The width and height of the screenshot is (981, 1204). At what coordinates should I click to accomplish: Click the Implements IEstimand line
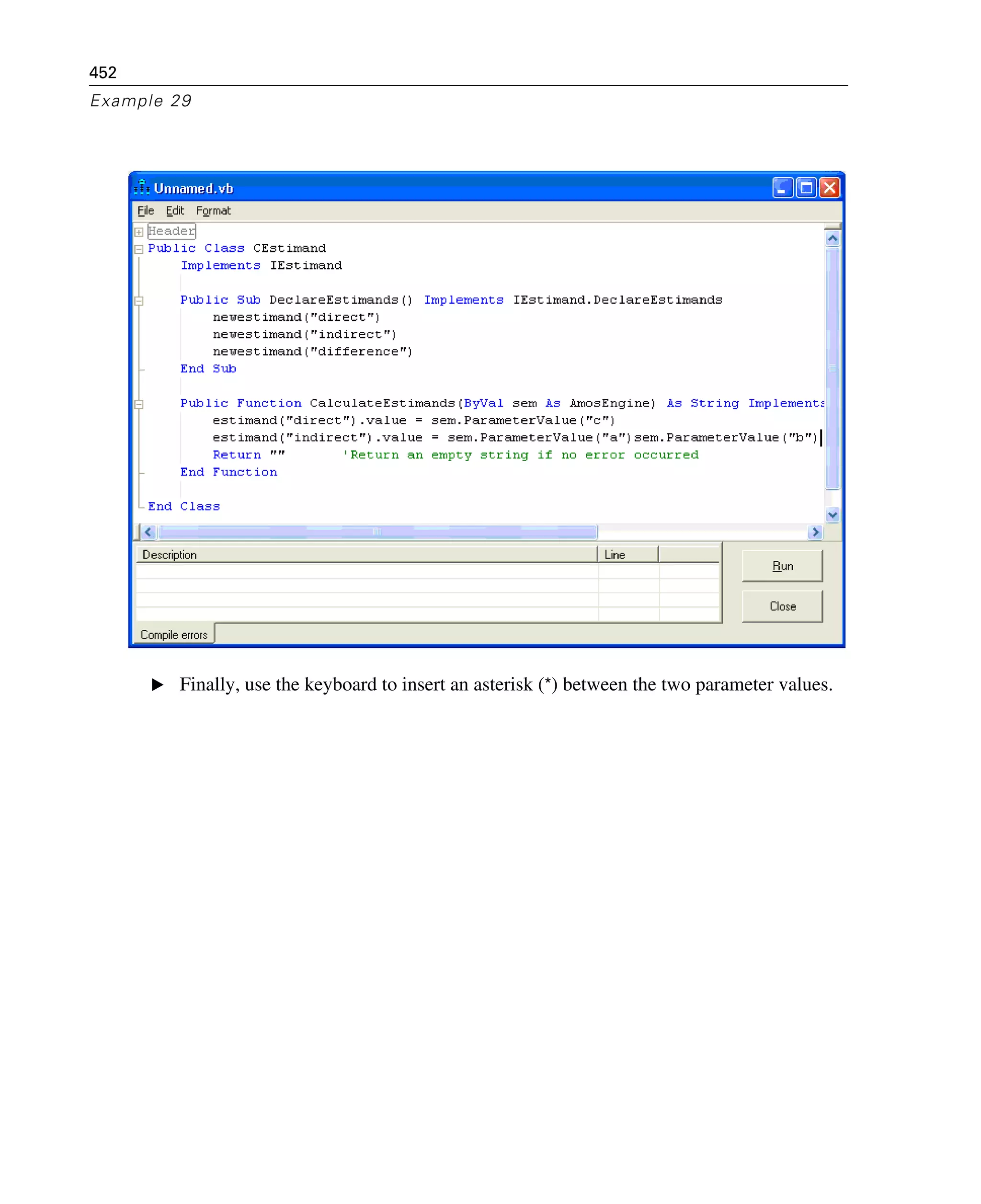tap(261, 265)
